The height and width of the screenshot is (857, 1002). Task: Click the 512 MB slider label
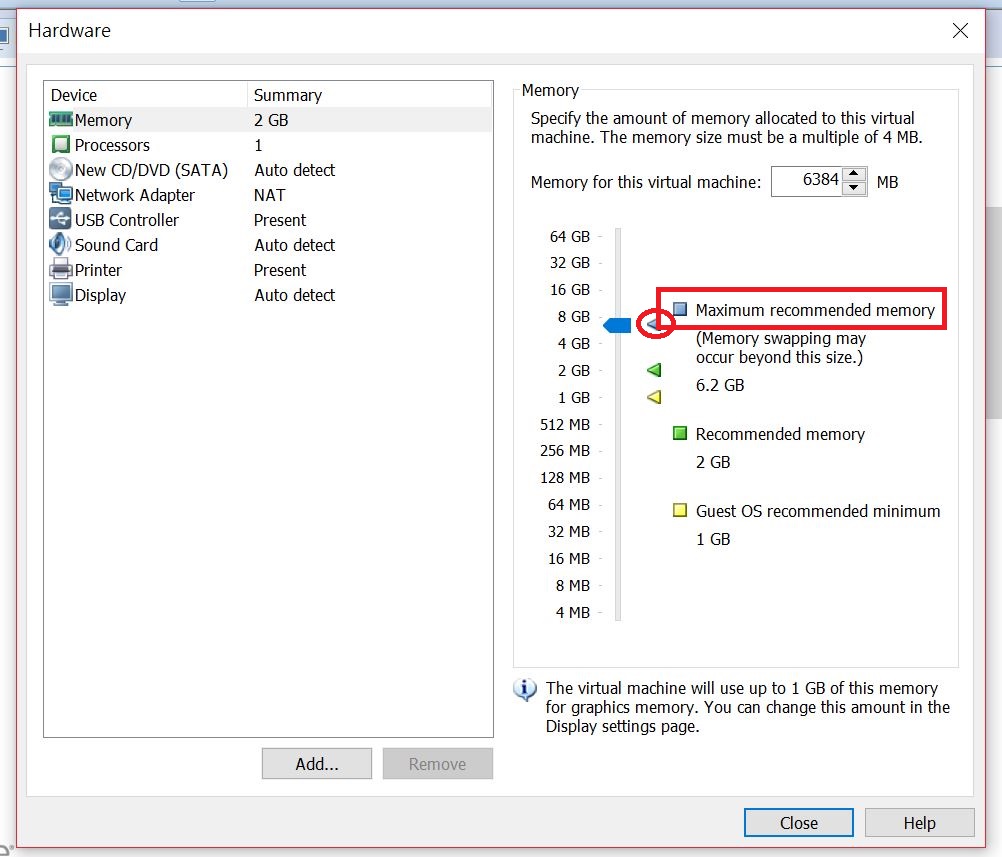565,424
